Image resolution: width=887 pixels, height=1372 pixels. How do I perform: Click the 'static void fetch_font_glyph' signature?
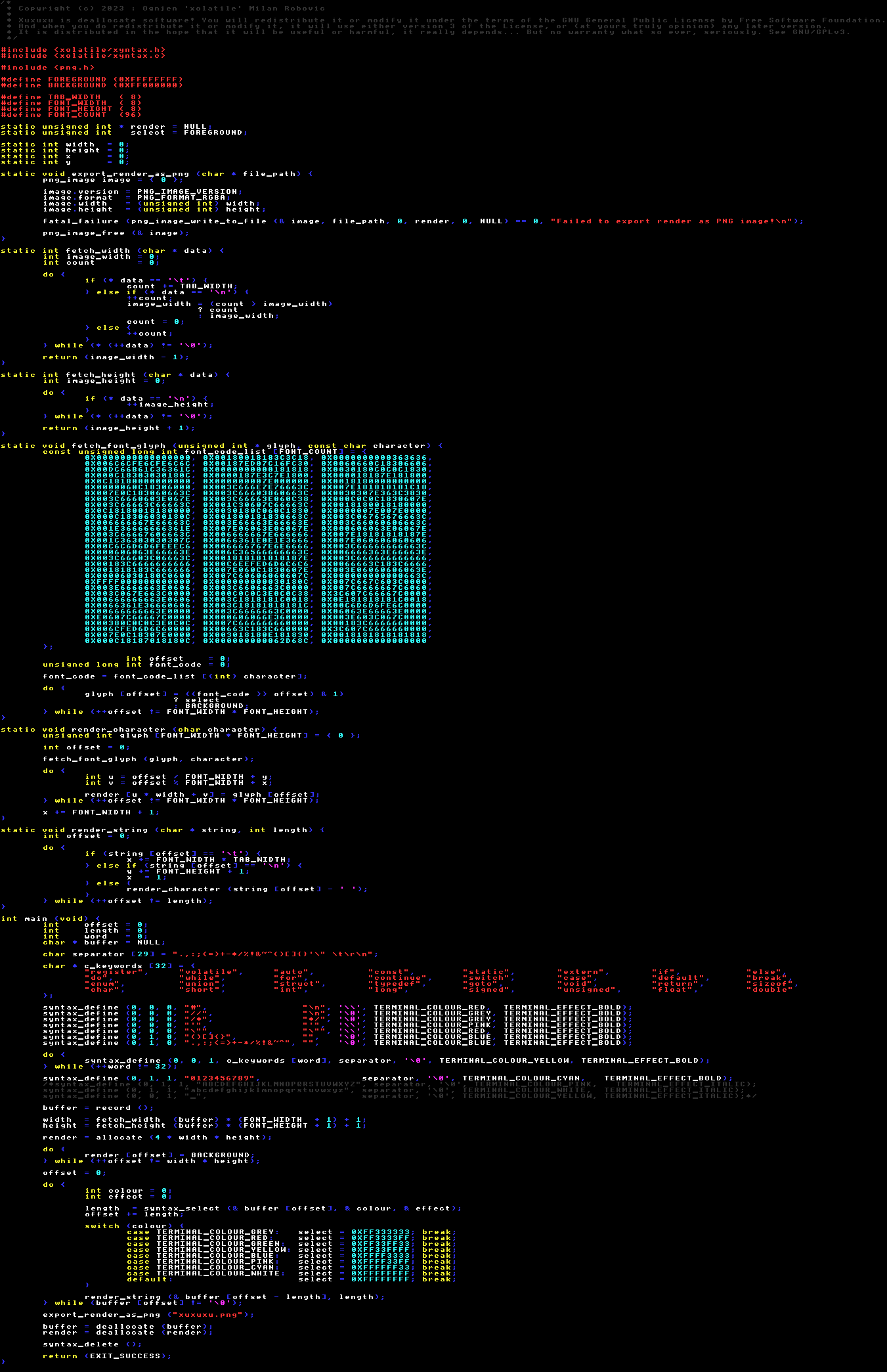tap(222, 446)
